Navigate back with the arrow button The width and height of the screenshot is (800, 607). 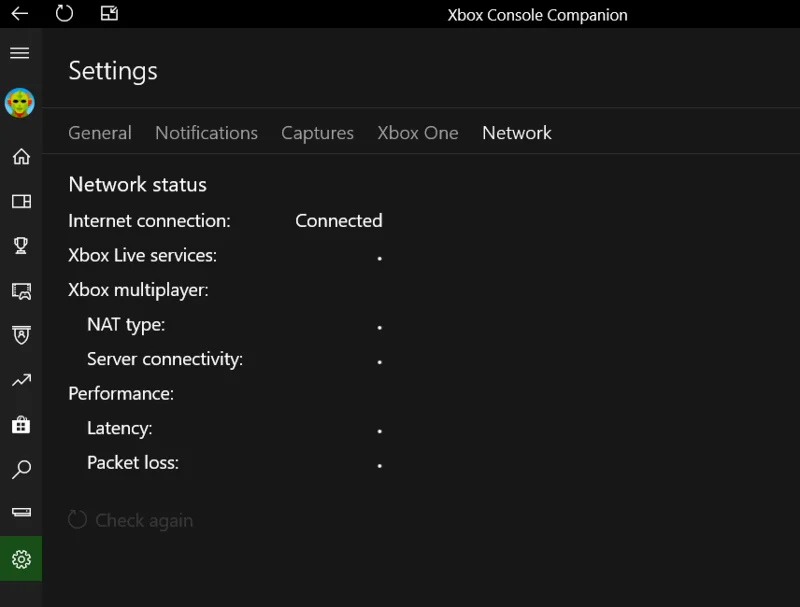(x=21, y=14)
